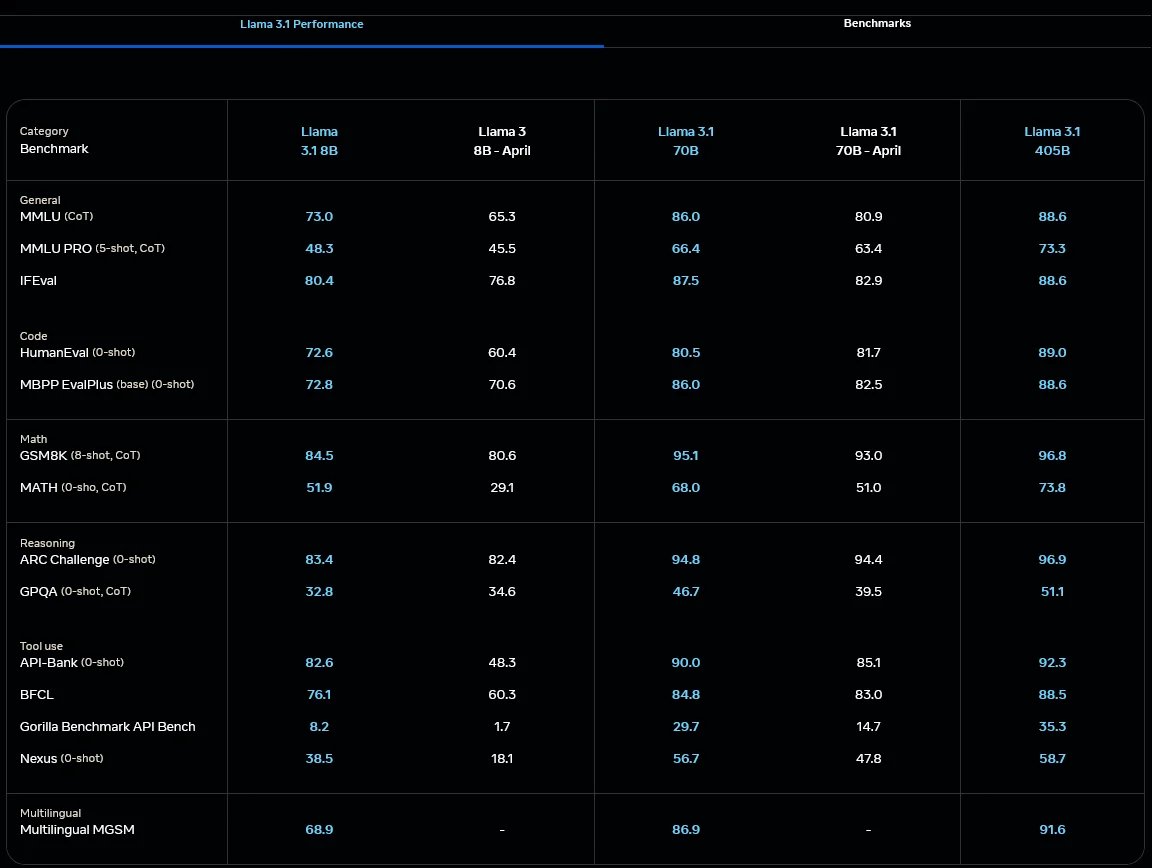Image resolution: width=1152 pixels, height=868 pixels.
Task: Click GSM8K score 84.5
Action: (x=319, y=456)
